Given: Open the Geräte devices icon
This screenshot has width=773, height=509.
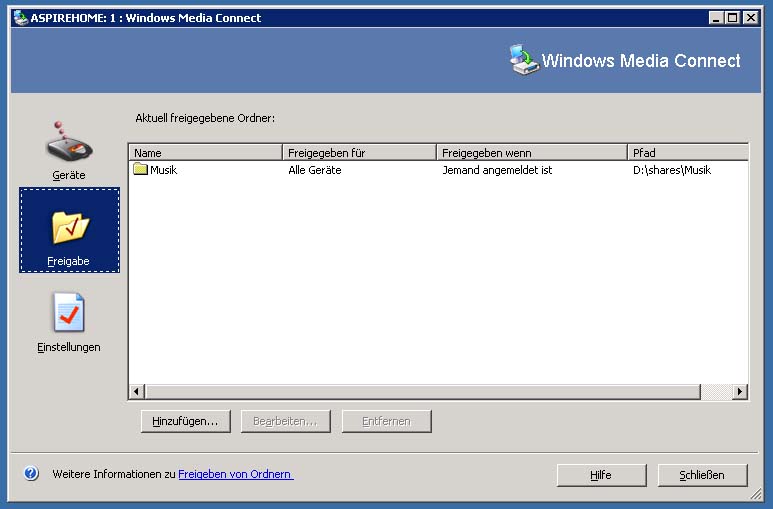Looking at the screenshot, I should pos(69,145).
